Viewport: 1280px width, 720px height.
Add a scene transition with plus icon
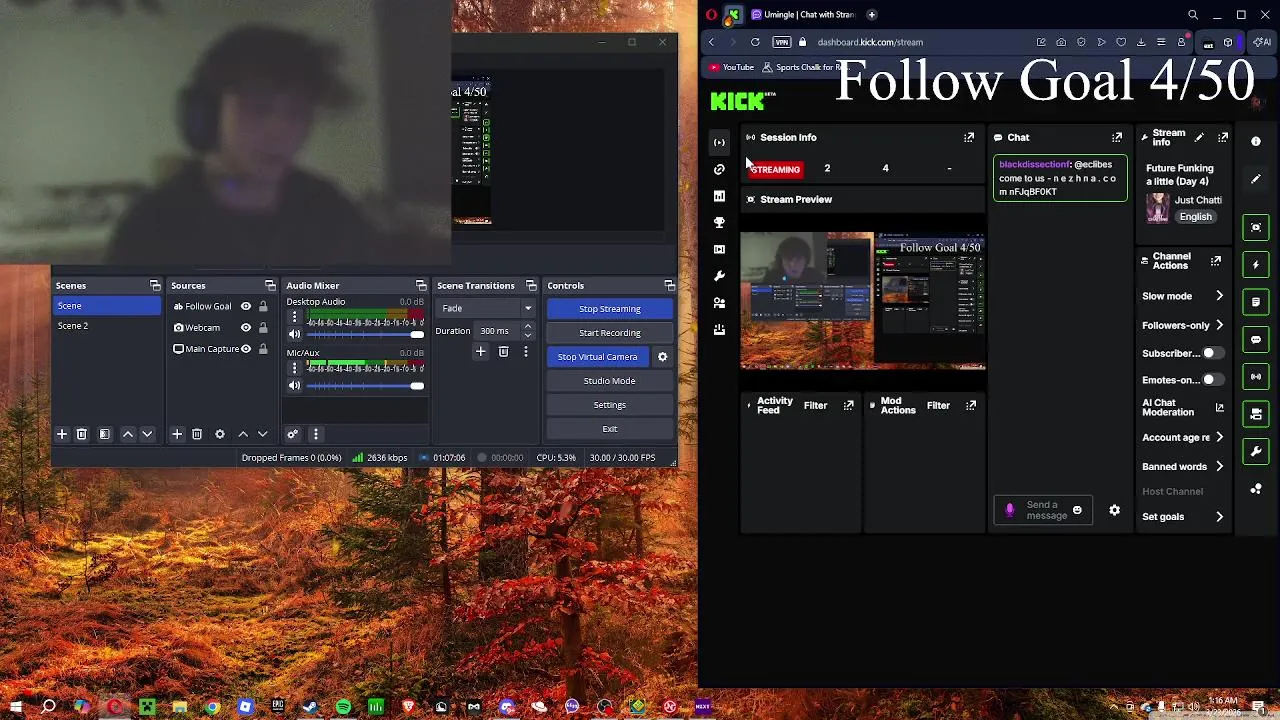coord(480,352)
